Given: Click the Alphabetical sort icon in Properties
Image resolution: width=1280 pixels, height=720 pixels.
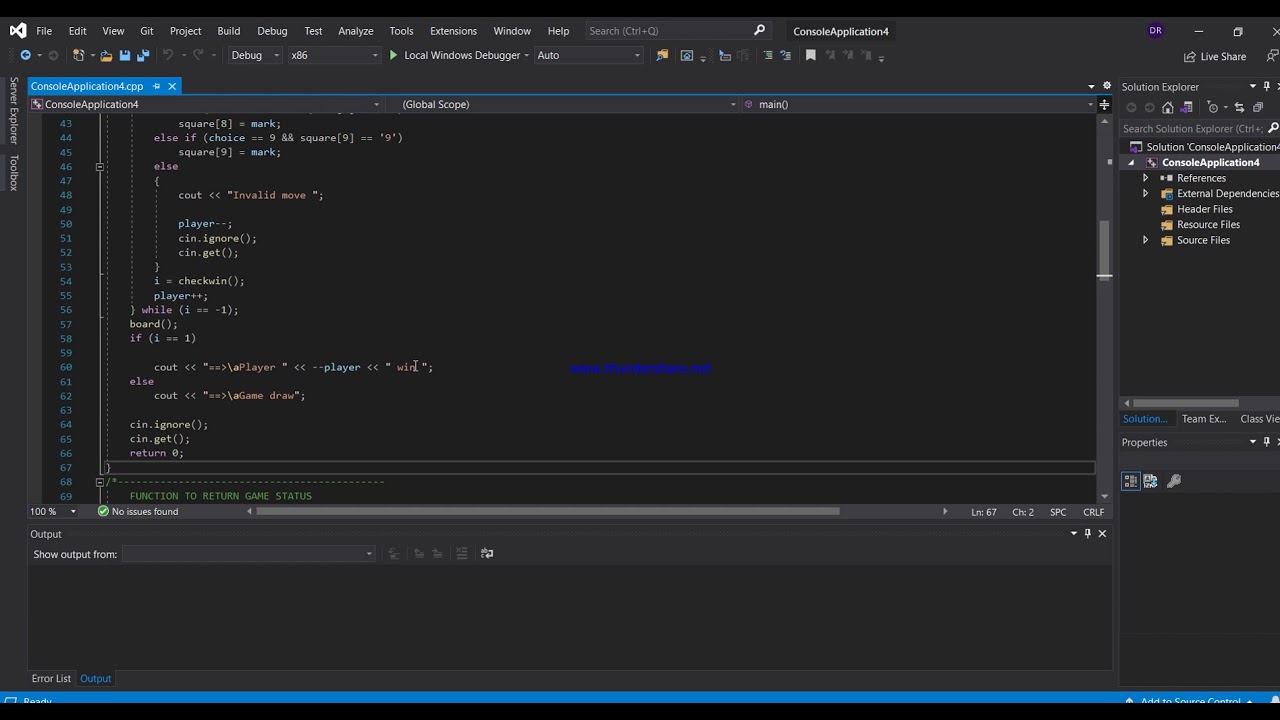Looking at the screenshot, I should 1150,481.
